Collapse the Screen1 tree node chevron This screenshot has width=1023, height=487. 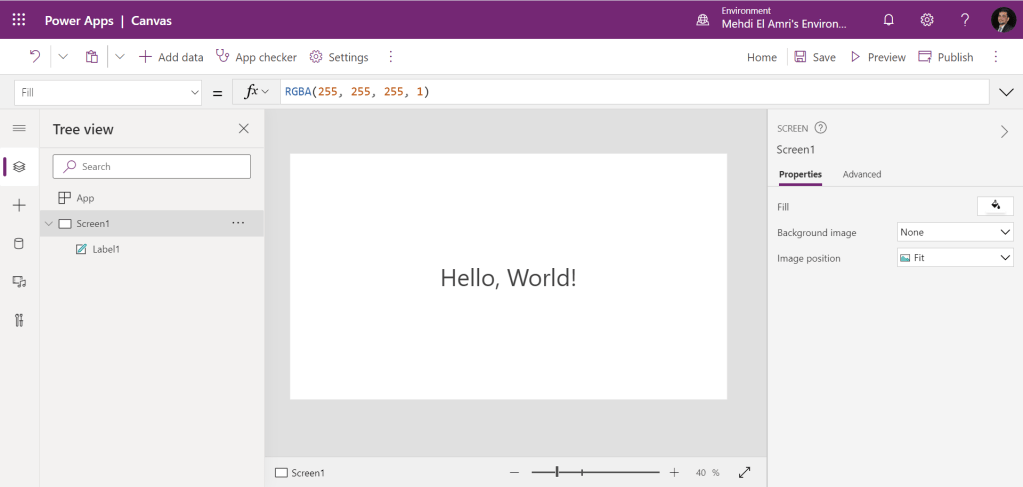pos(48,224)
